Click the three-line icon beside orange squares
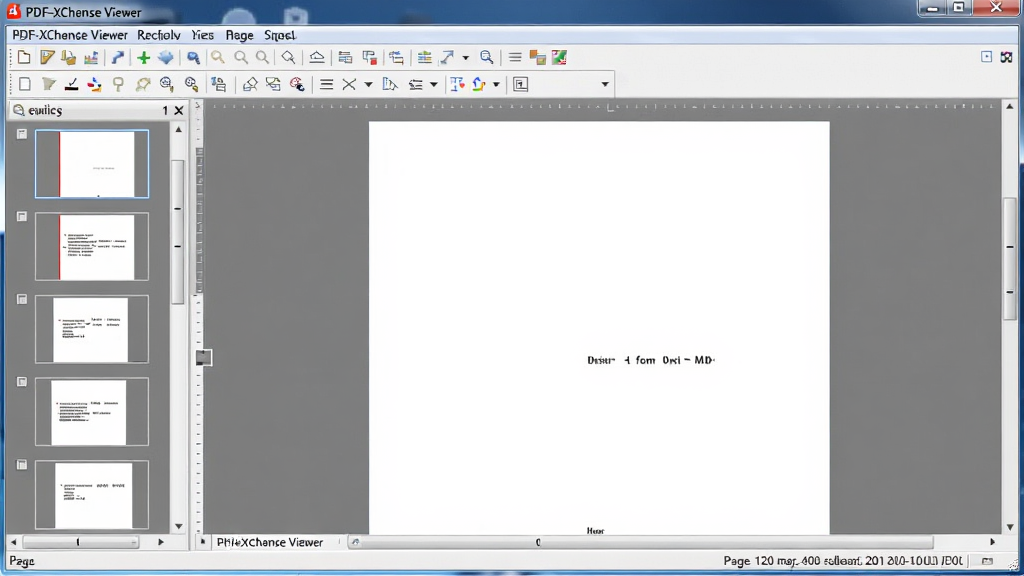This screenshot has height=576, width=1024. pyautogui.click(x=515, y=57)
